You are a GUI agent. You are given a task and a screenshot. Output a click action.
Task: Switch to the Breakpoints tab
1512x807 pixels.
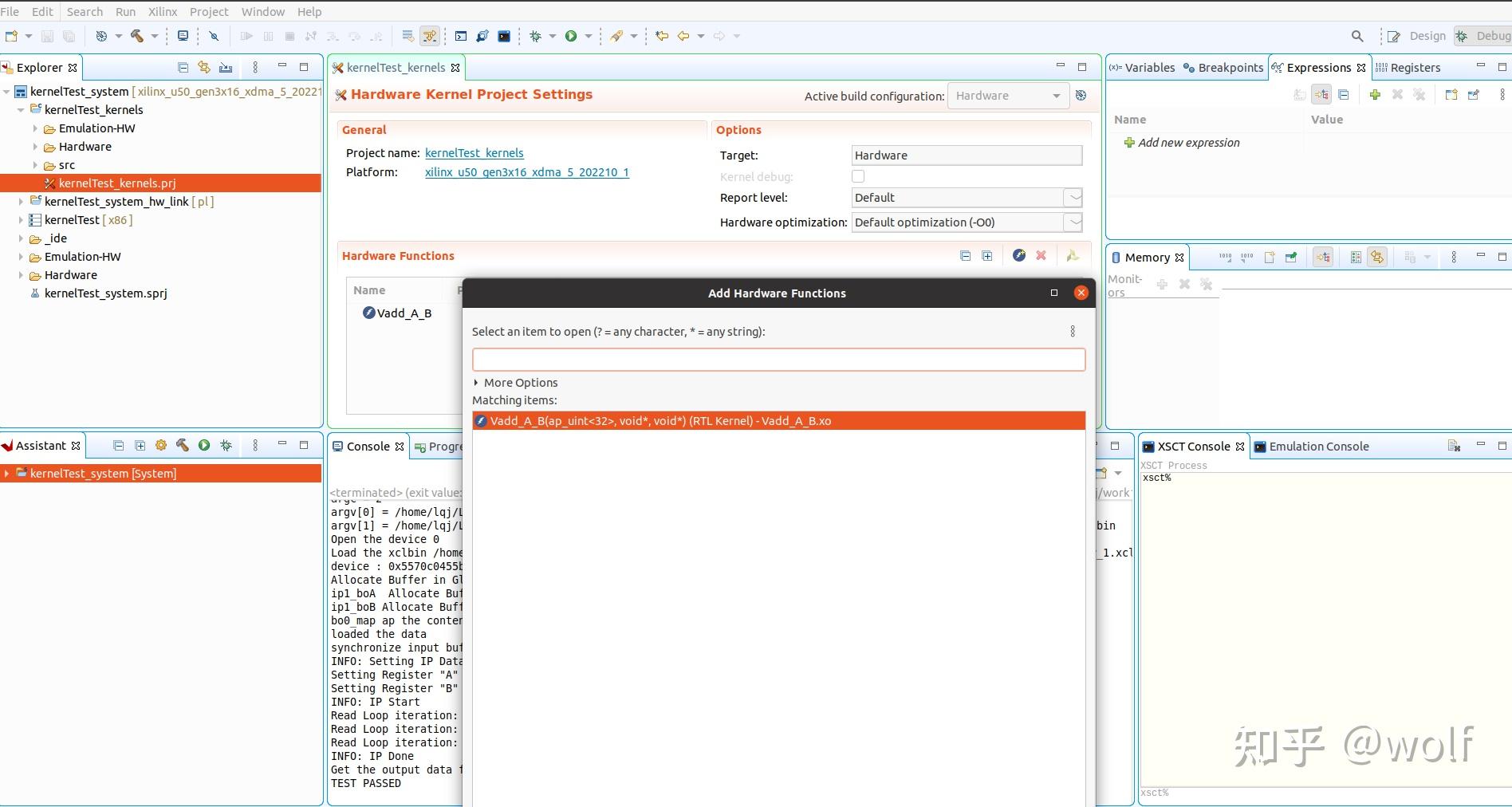click(1223, 68)
